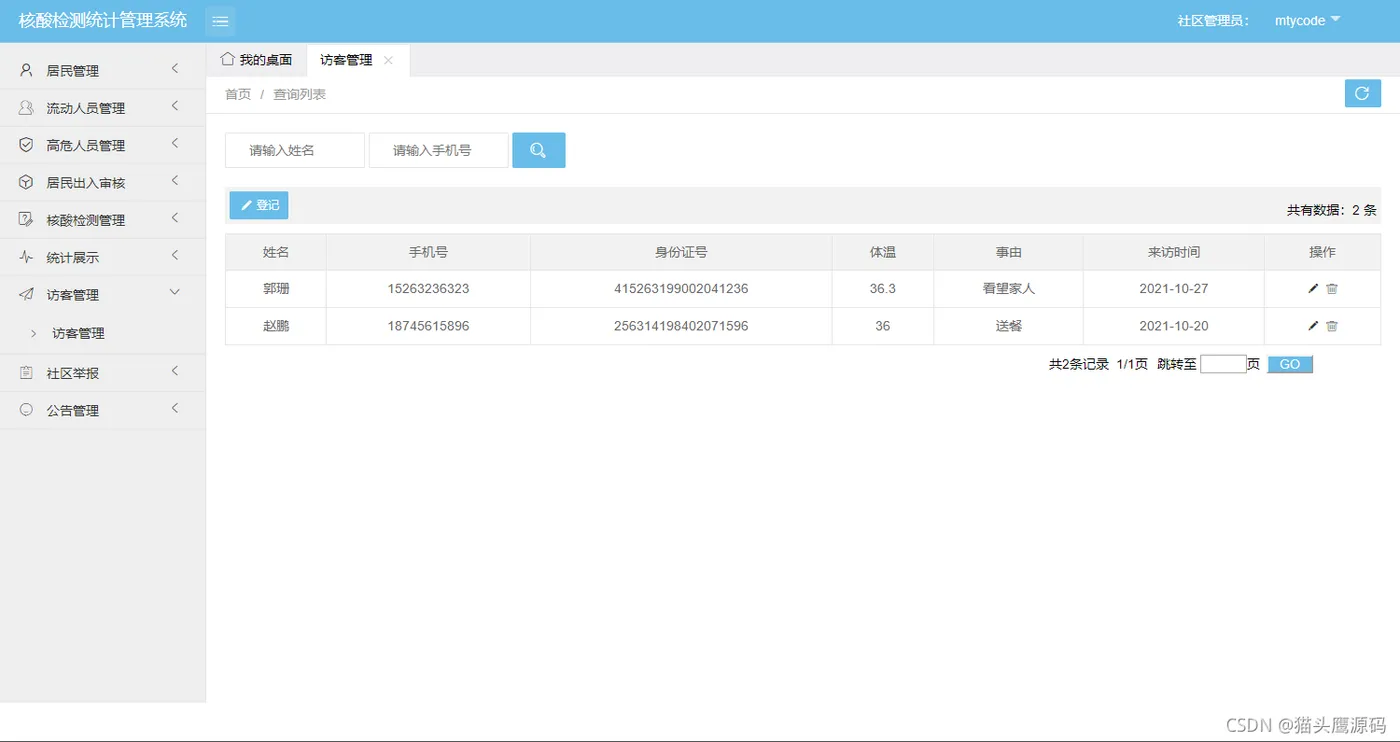The image size is (1400, 742).
Task: Delete the record for 郭珊
Action: pos(1332,289)
